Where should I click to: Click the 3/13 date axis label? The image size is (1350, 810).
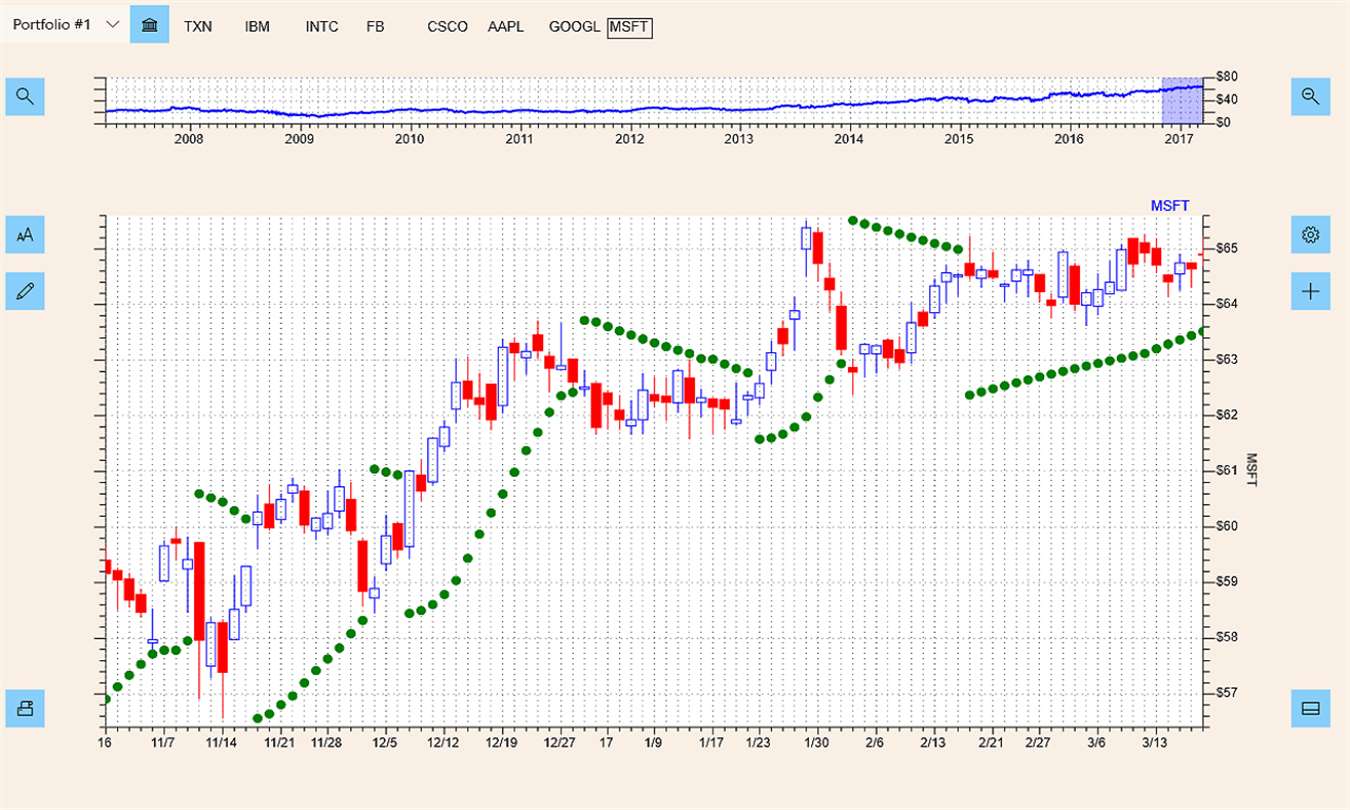[1155, 743]
